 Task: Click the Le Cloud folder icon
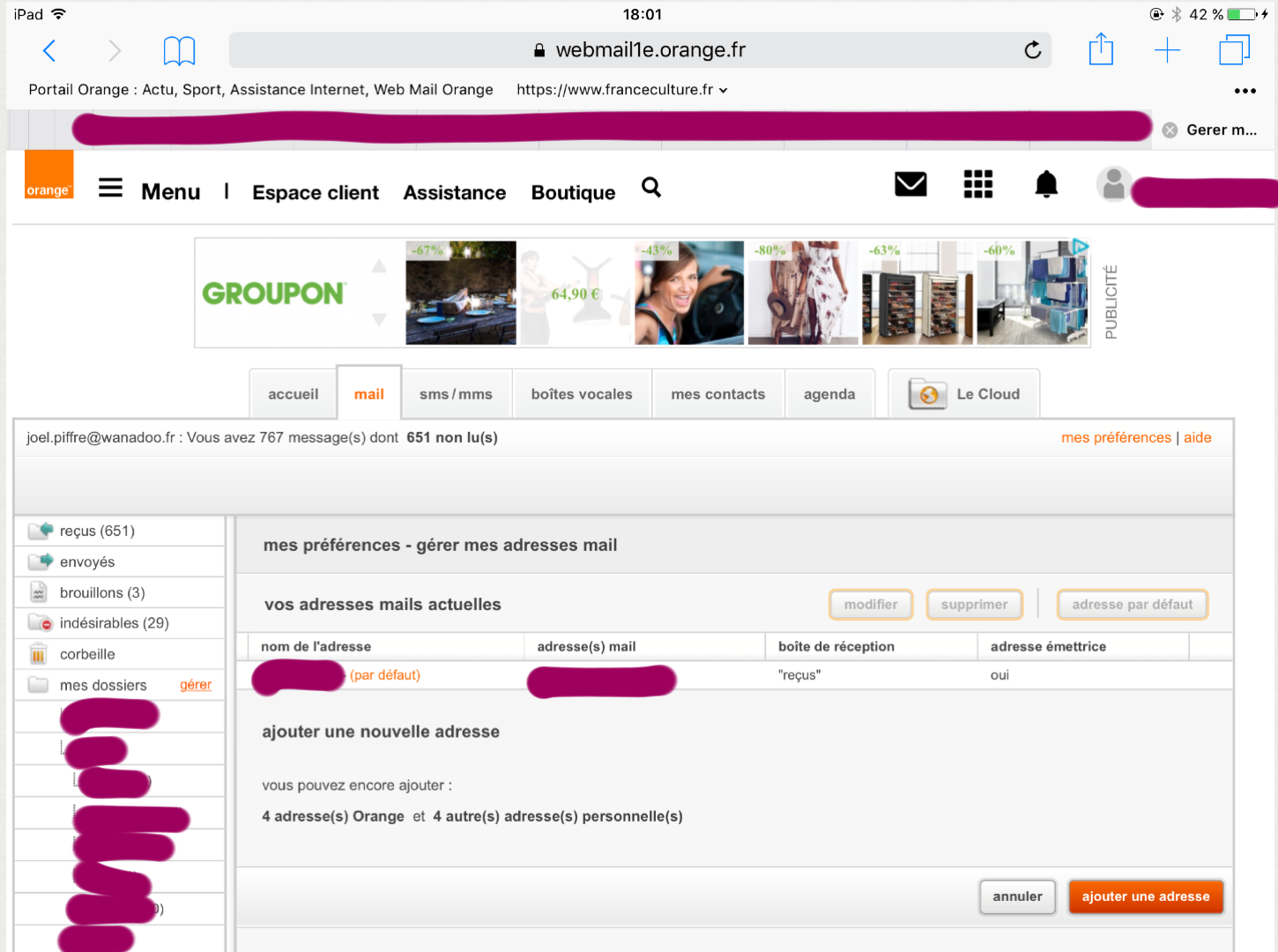click(x=927, y=394)
